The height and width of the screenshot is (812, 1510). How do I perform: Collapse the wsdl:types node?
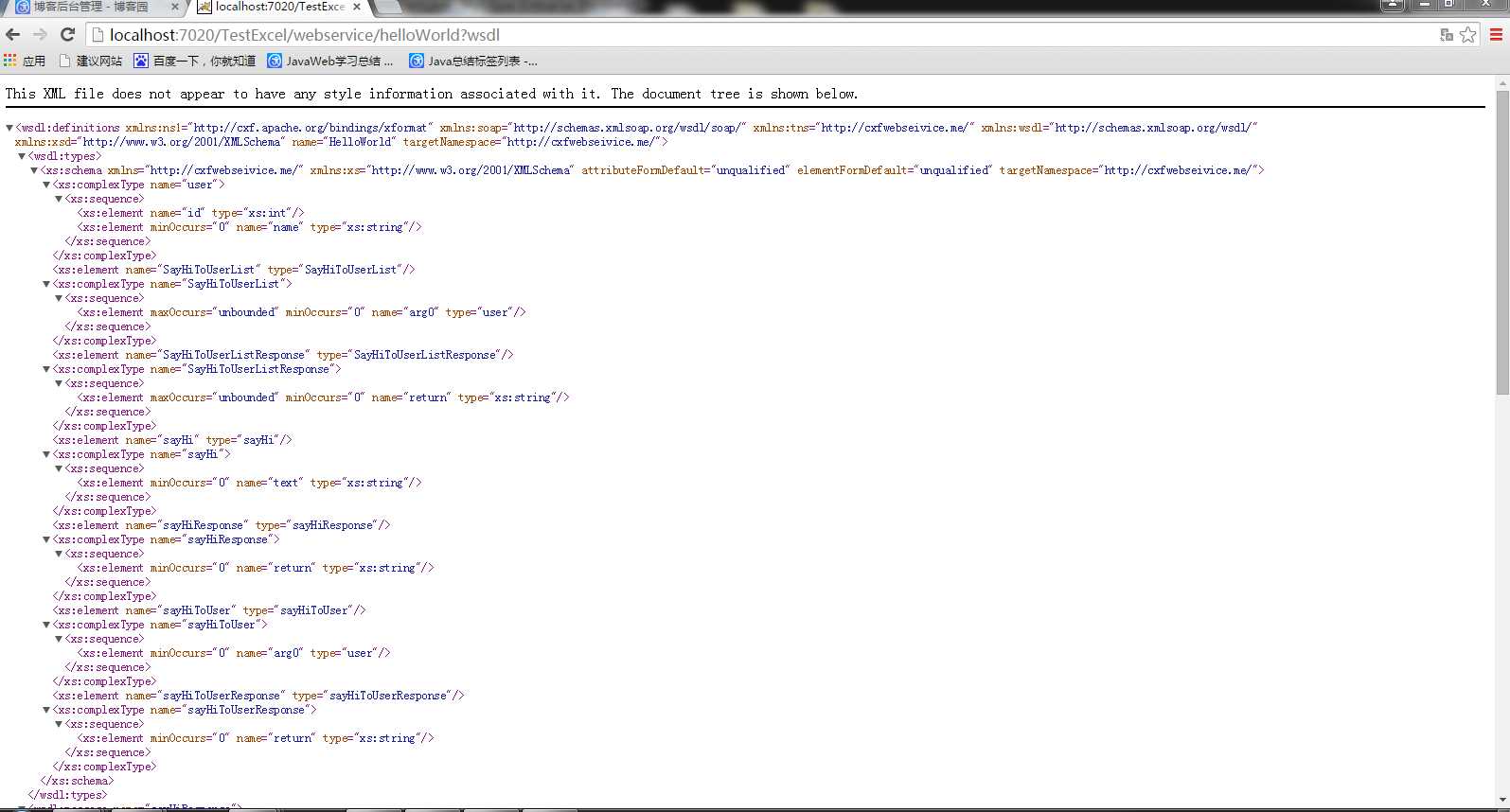(22, 156)
